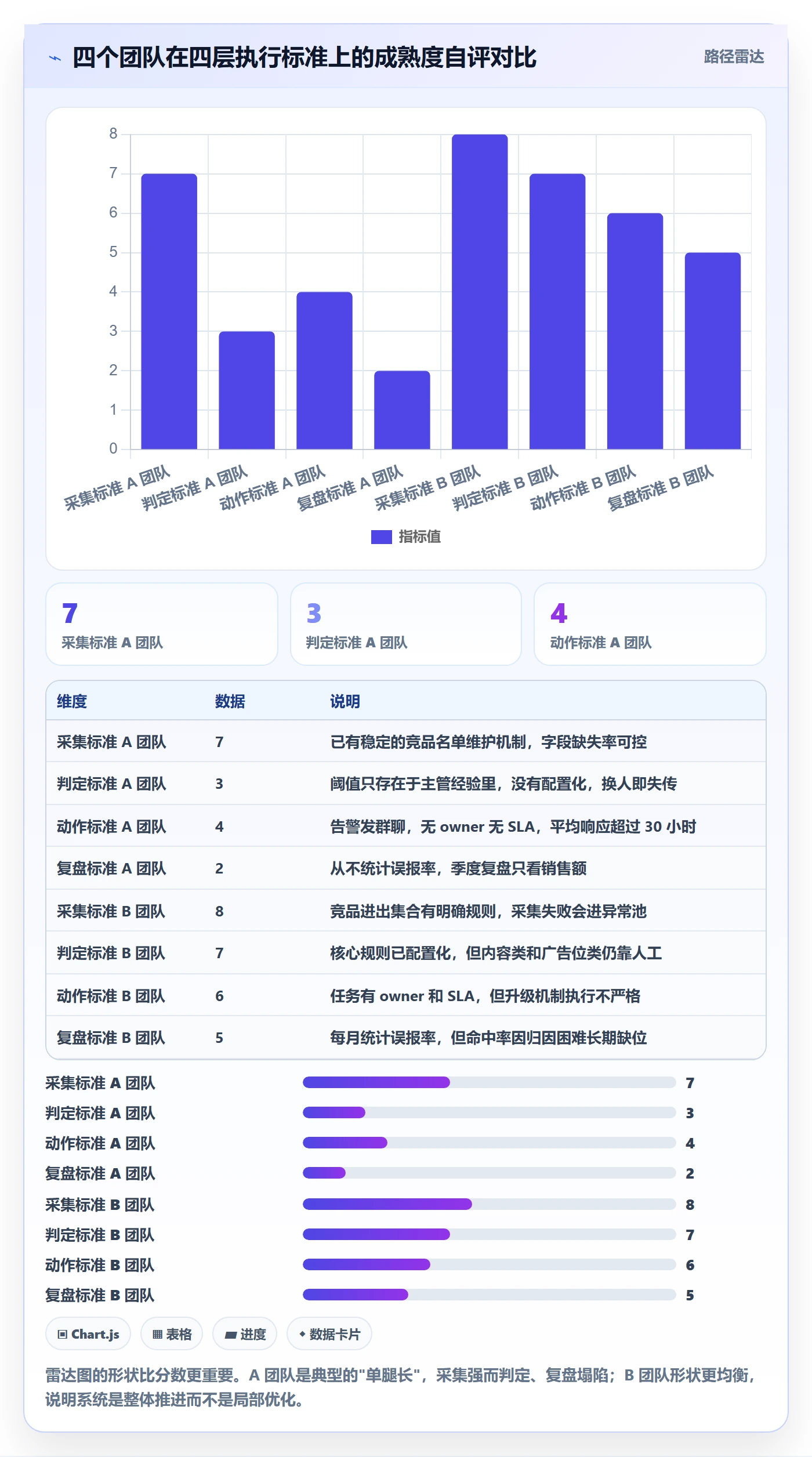
Task: Click the 动作标准 A 团队 chart bar
Action: [x=325, y=371]
